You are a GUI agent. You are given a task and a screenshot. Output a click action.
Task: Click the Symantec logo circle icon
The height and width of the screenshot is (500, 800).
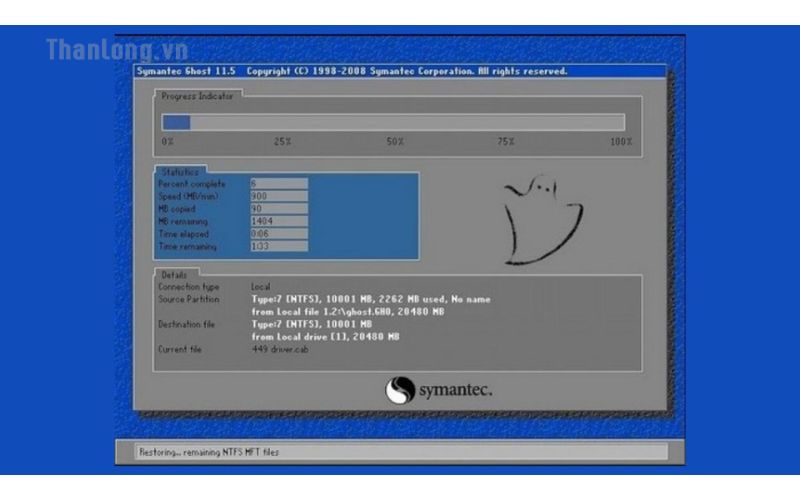coord(399,390)
